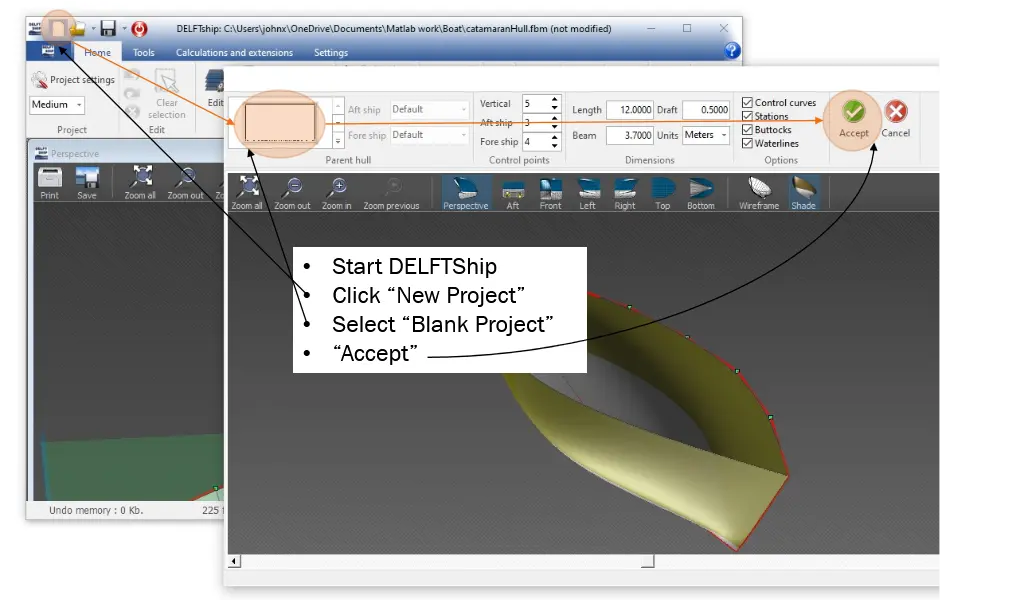
Task: Switch to the Right view
Action: pos(624,193)
